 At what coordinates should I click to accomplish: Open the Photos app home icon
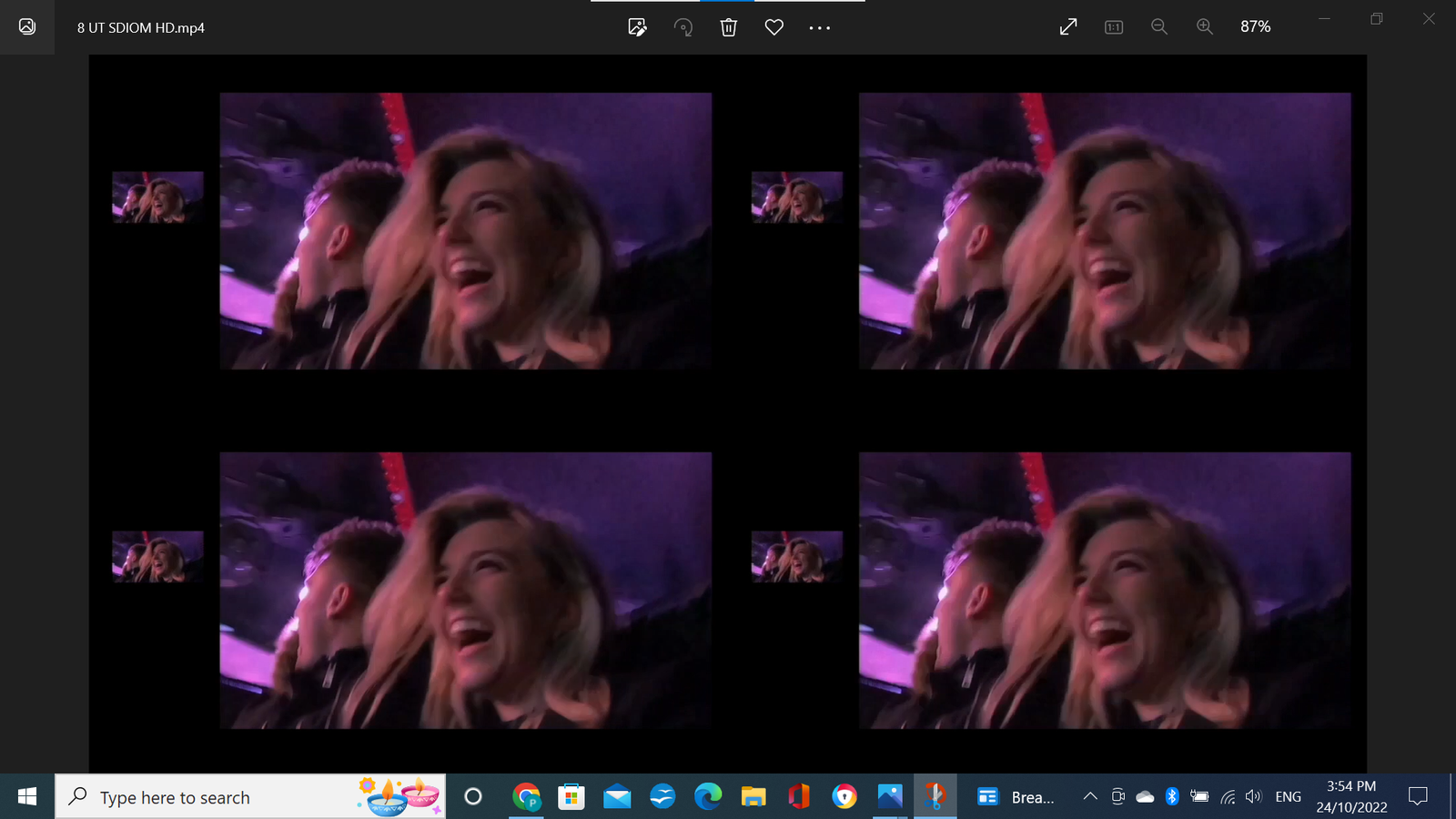coord(27,27)
